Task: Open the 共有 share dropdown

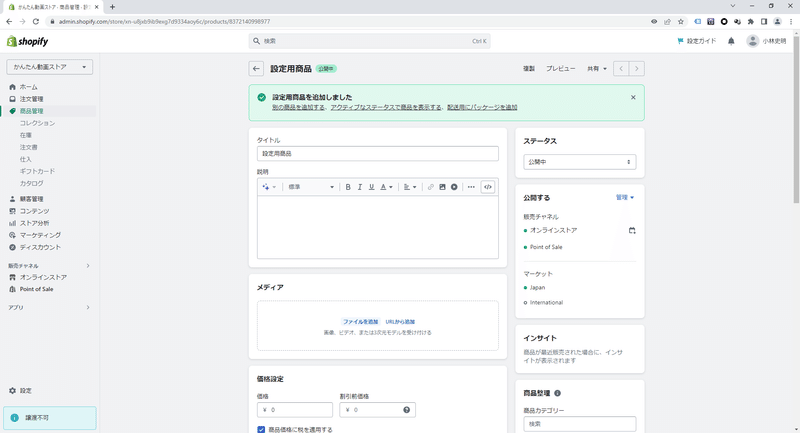Action: pos(596,69)
